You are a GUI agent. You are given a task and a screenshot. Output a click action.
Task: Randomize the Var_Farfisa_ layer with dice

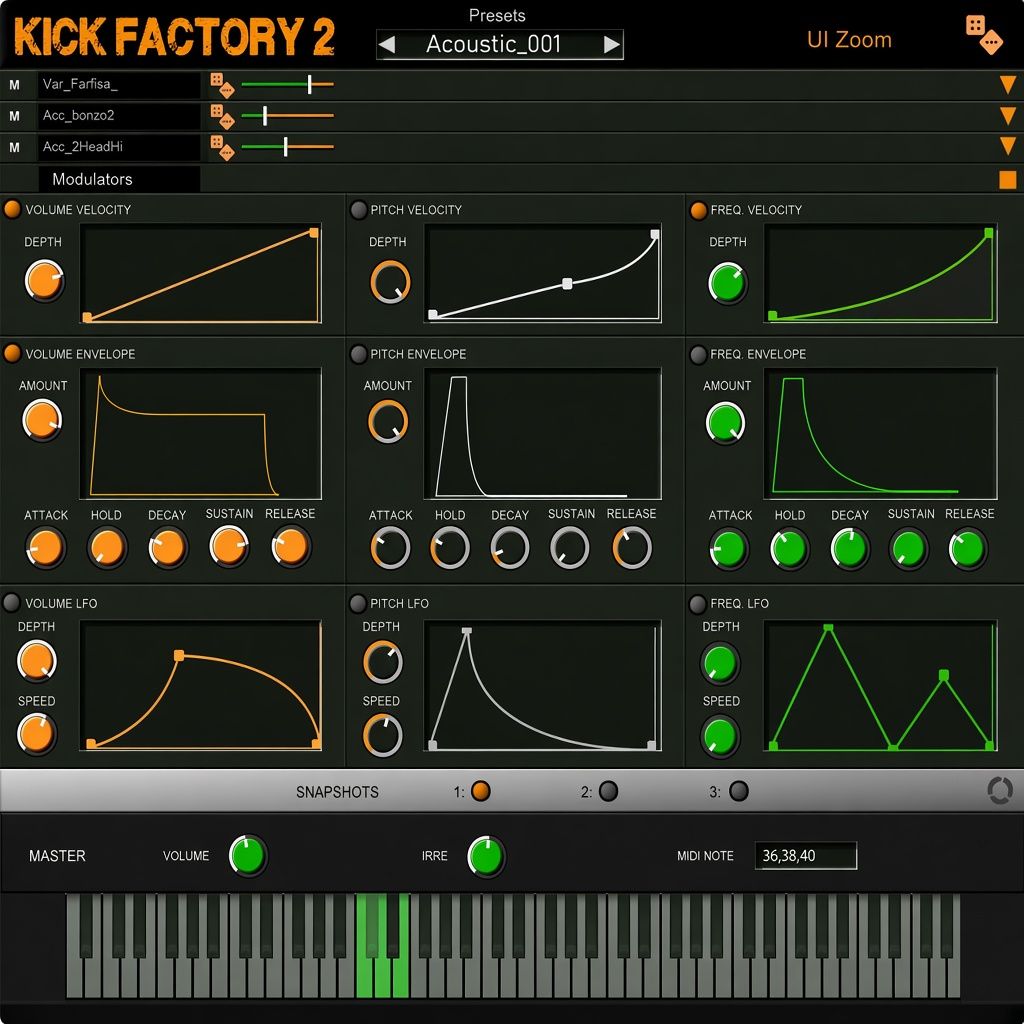tap(222, 85)
